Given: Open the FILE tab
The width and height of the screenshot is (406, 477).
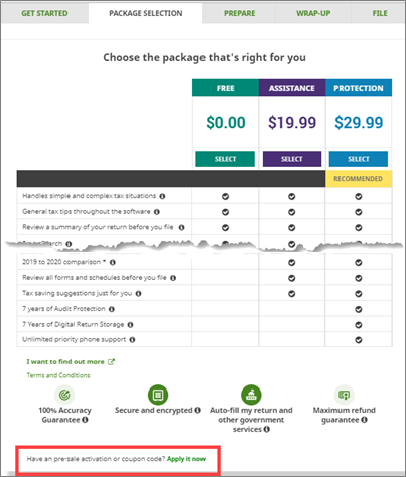Looking at the screenshot, I should pos(380,13).
